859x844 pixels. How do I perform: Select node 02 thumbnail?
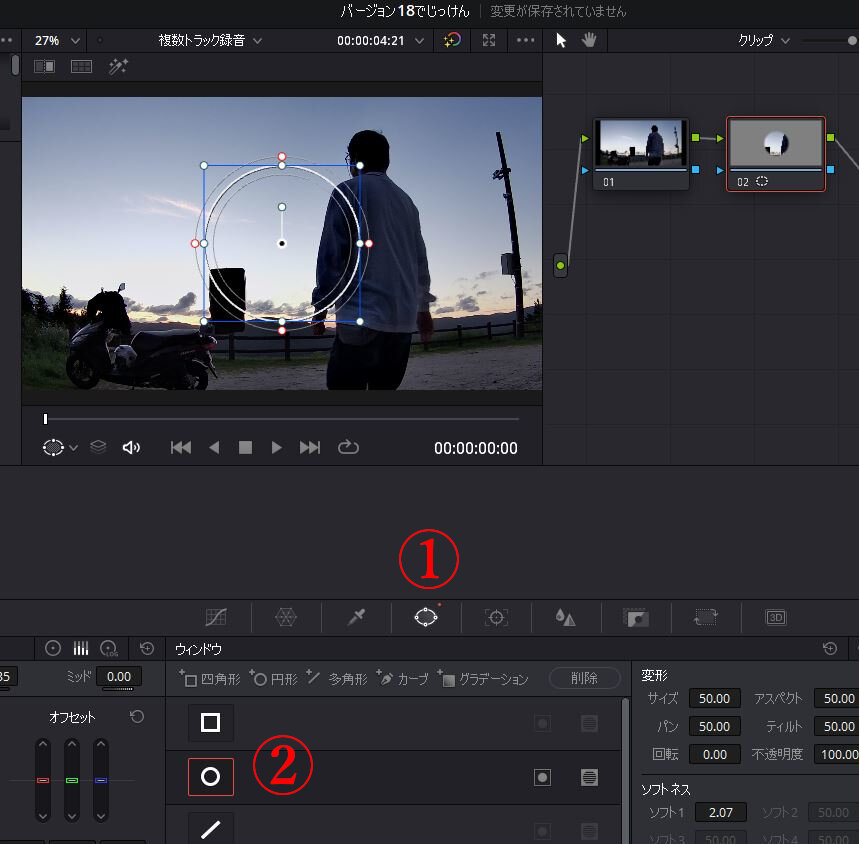775,143
